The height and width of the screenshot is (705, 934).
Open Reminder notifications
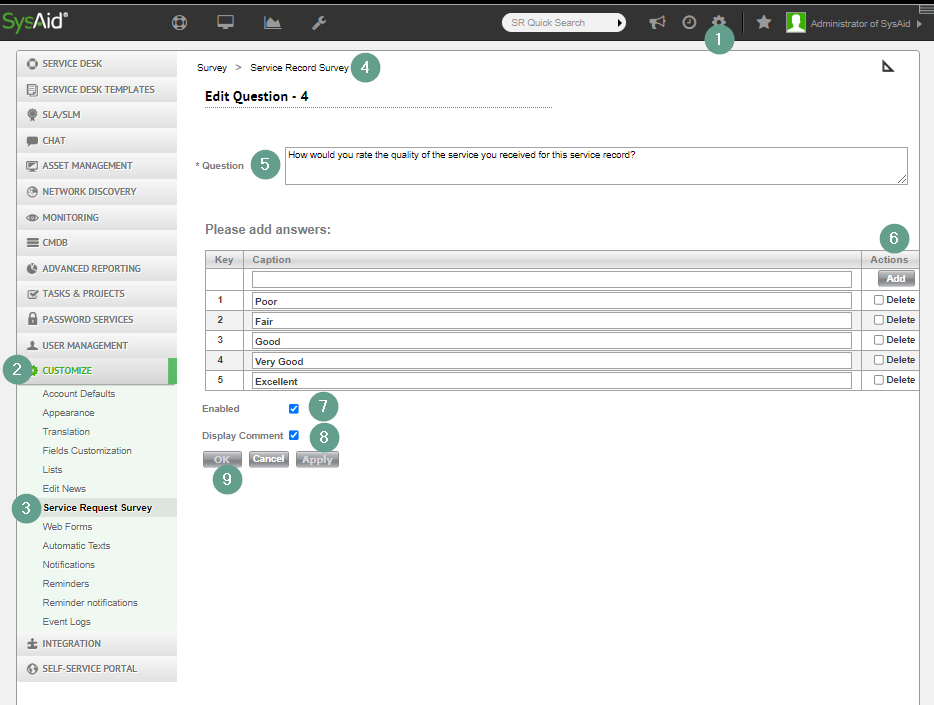(x=90, y=603)
